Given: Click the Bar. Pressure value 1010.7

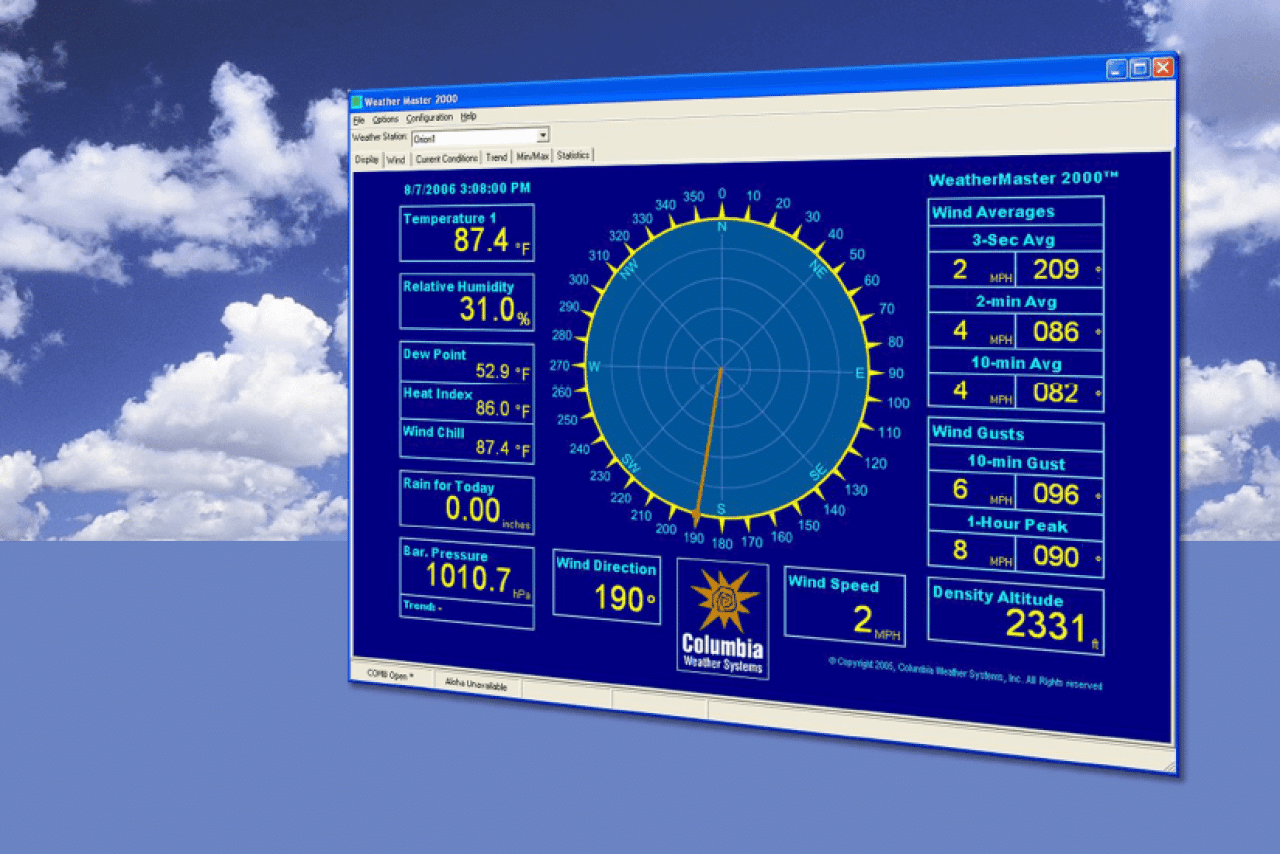Looking at the screenshot, I should [x=468, y=577].
